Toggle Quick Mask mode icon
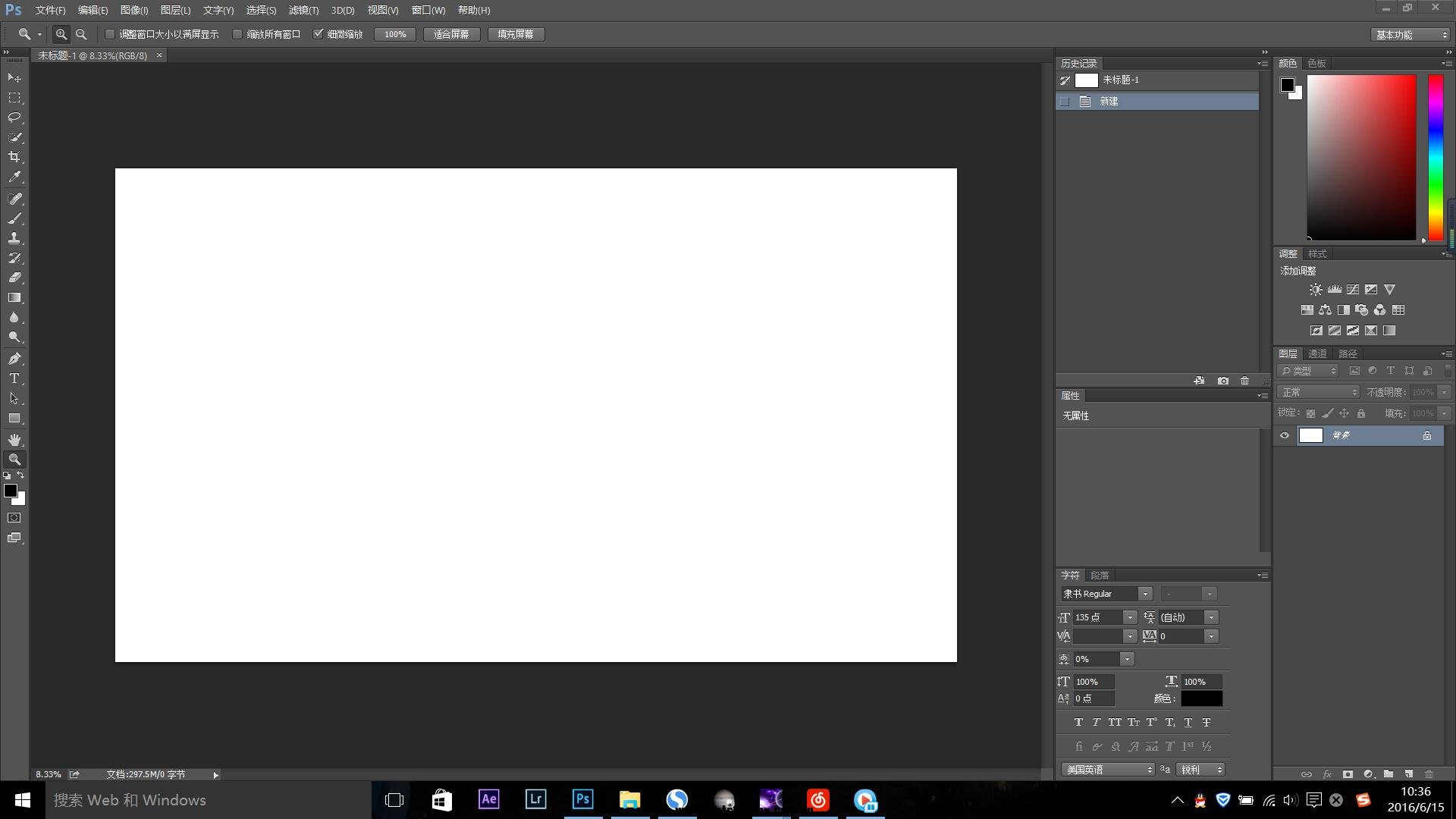Image resolution: width=1456 pixels, height=819 pixels. tap(14, 518)
